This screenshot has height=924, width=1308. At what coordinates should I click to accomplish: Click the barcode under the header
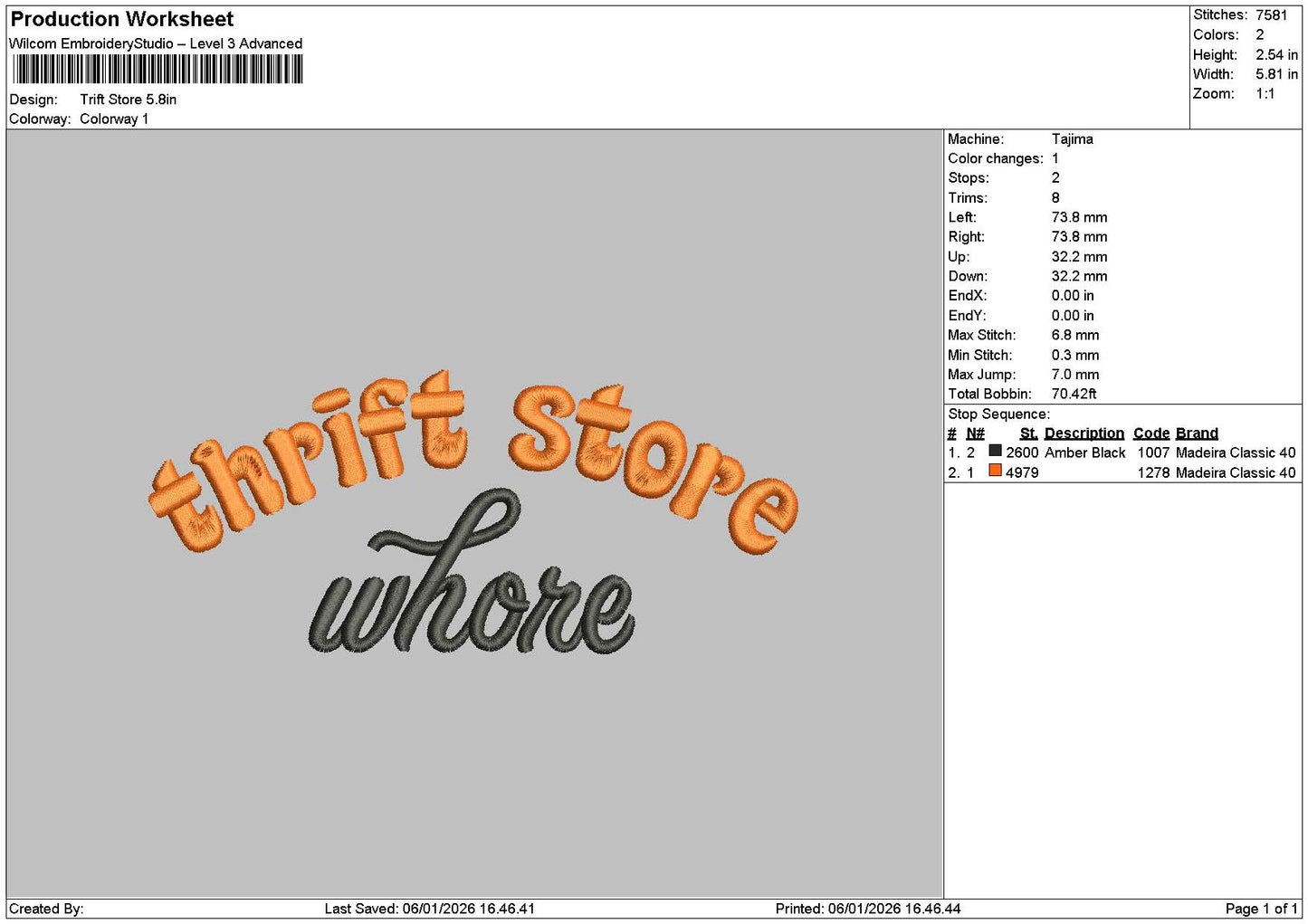[158, 70]
